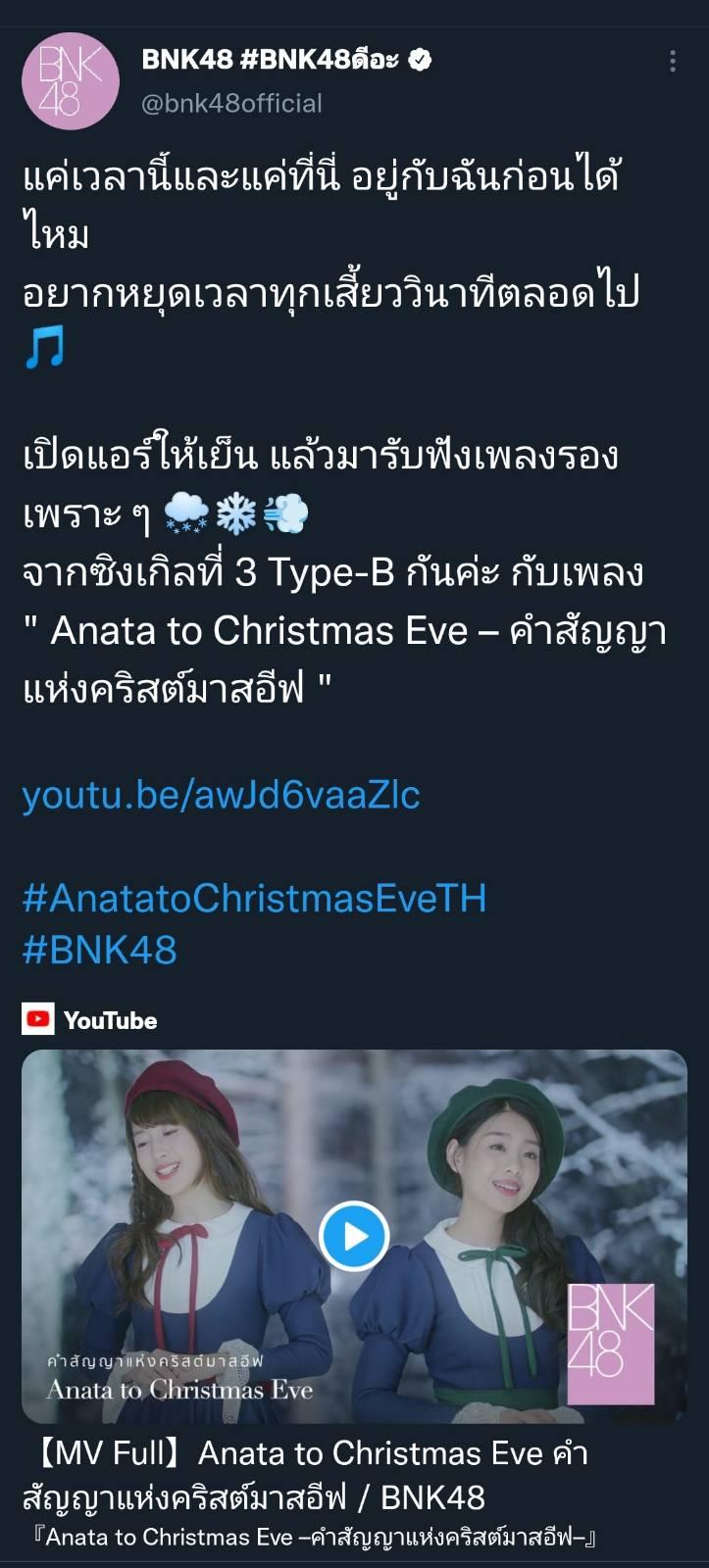The image size is (709, 1568).
Task: Open the MV Full video title below the thumbnail
Action: (x=306, y=1475)
